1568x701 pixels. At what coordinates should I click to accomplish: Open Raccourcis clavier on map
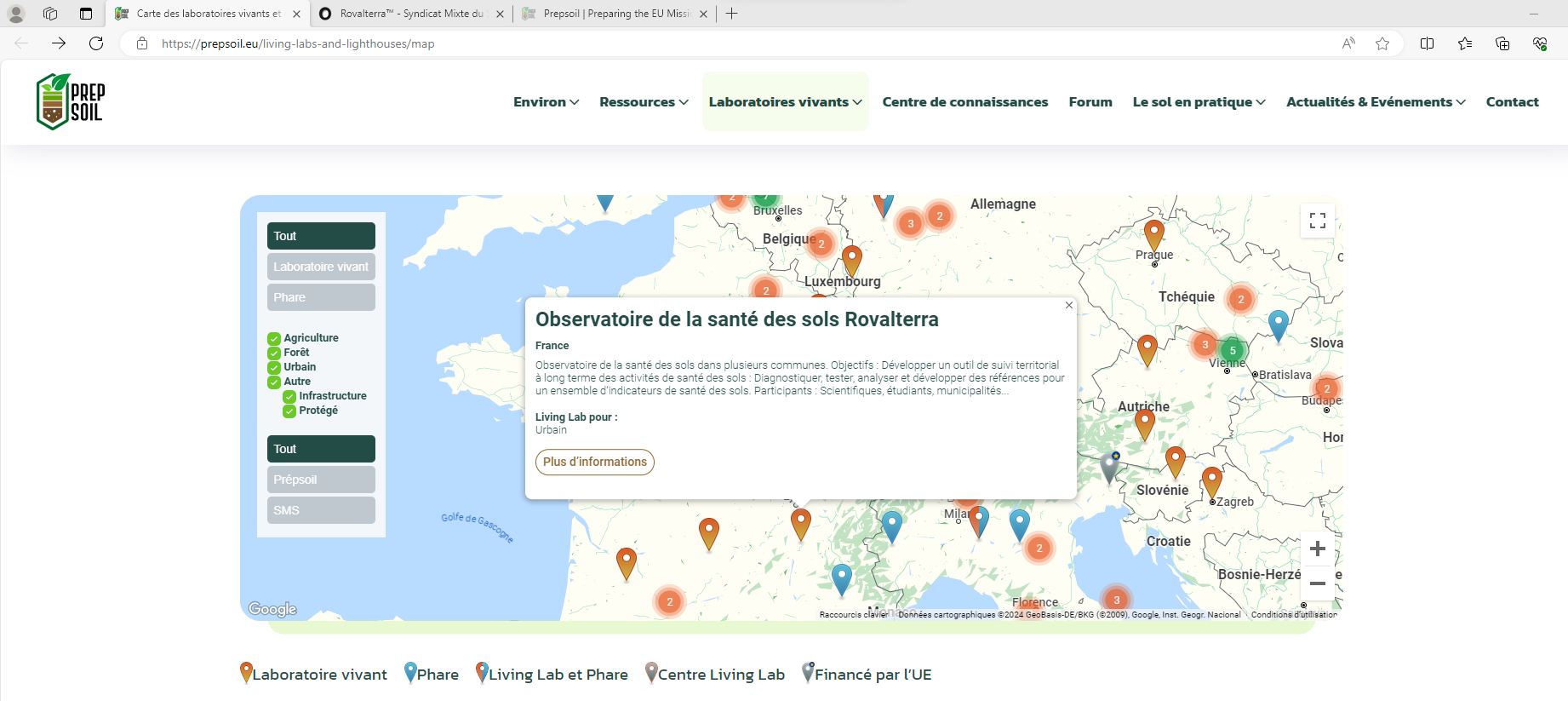854,614
